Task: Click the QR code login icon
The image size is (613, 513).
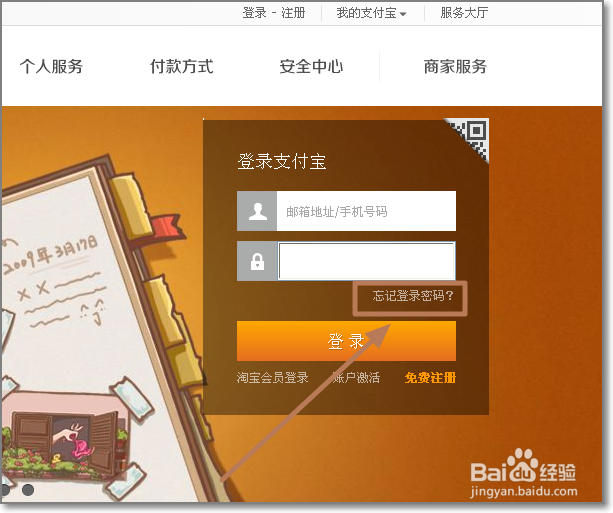Action: point(471,137)
